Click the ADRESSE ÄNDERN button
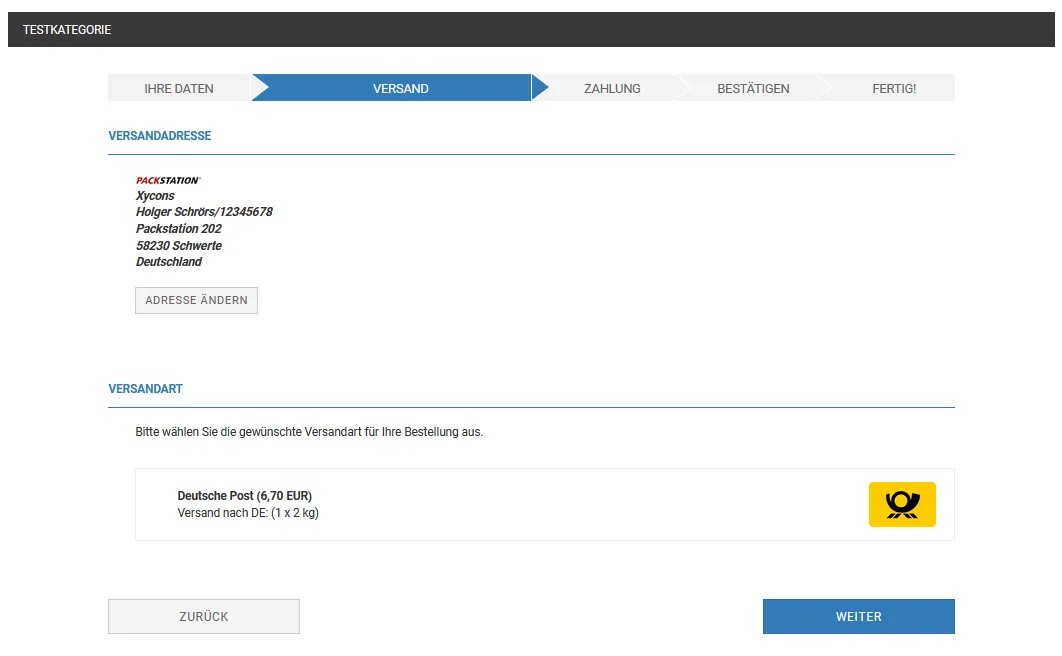This screenshot has width=1062, height=656. point(196,300)
